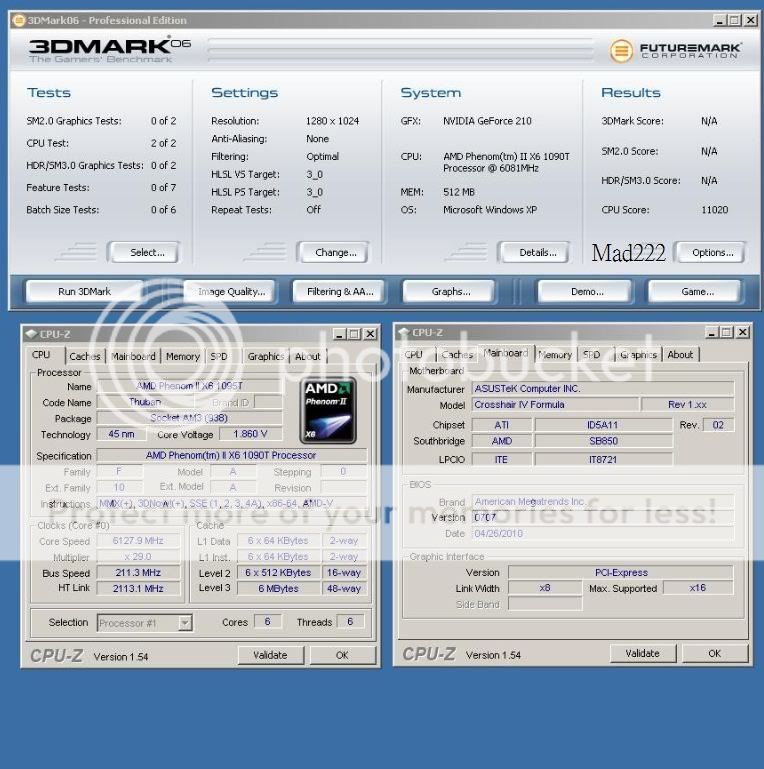Maximize the 3DMark06 window
The image size is (764, 769).
coord(735,20)
